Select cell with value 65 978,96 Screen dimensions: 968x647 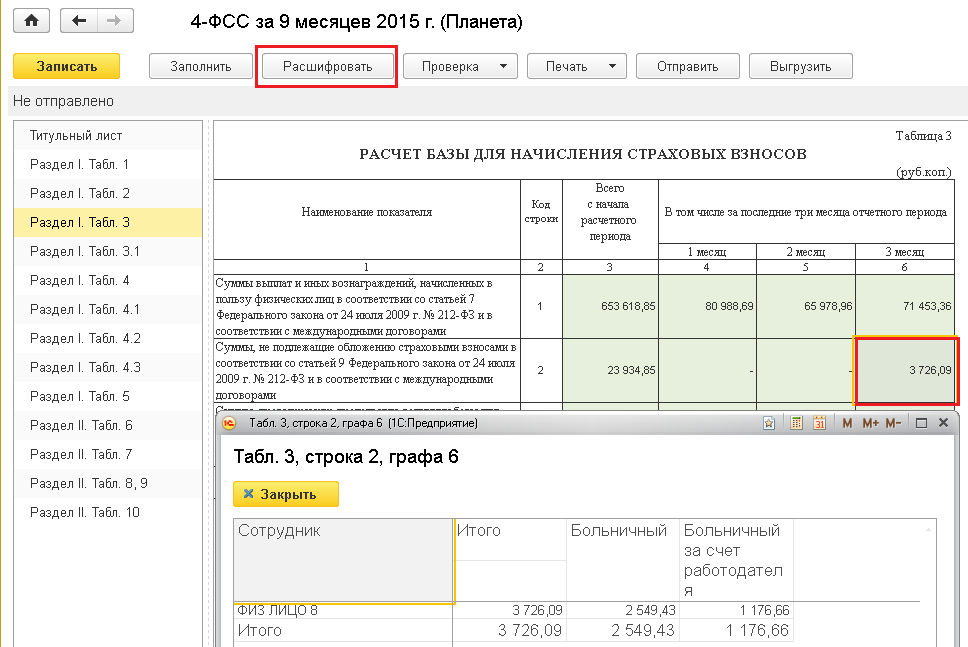pyautogui.click(x=806, y=306)
